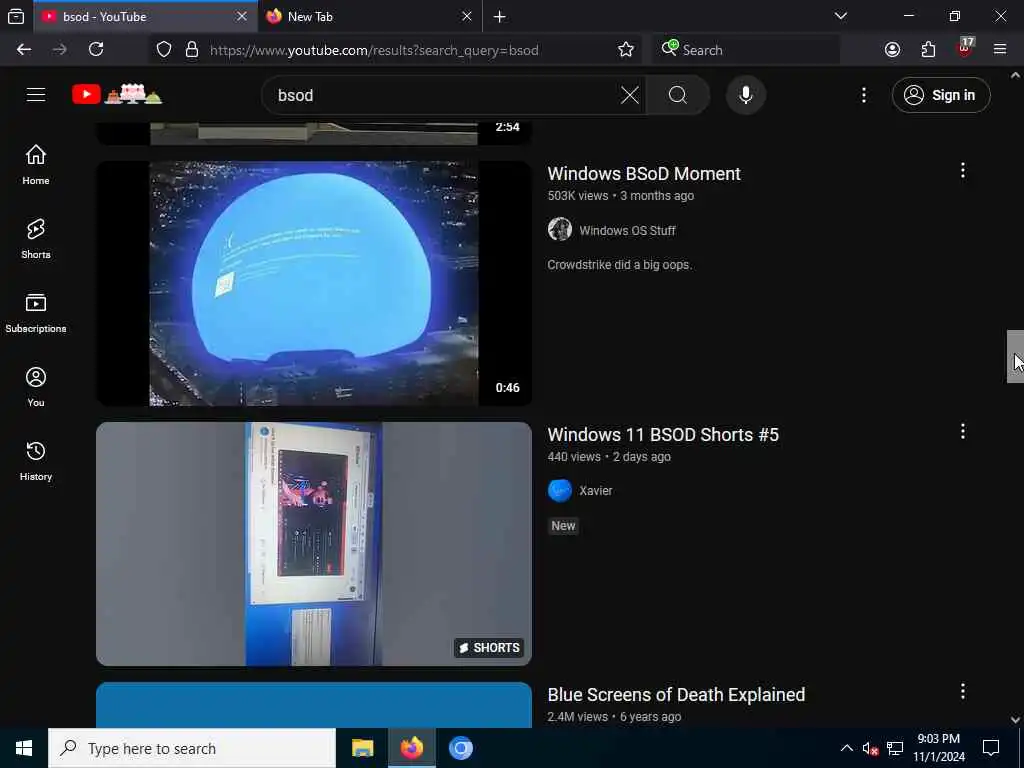Click the Windows 11 BSOD Shorts #5 title
1024x768 pixels.
coord(663,435)
